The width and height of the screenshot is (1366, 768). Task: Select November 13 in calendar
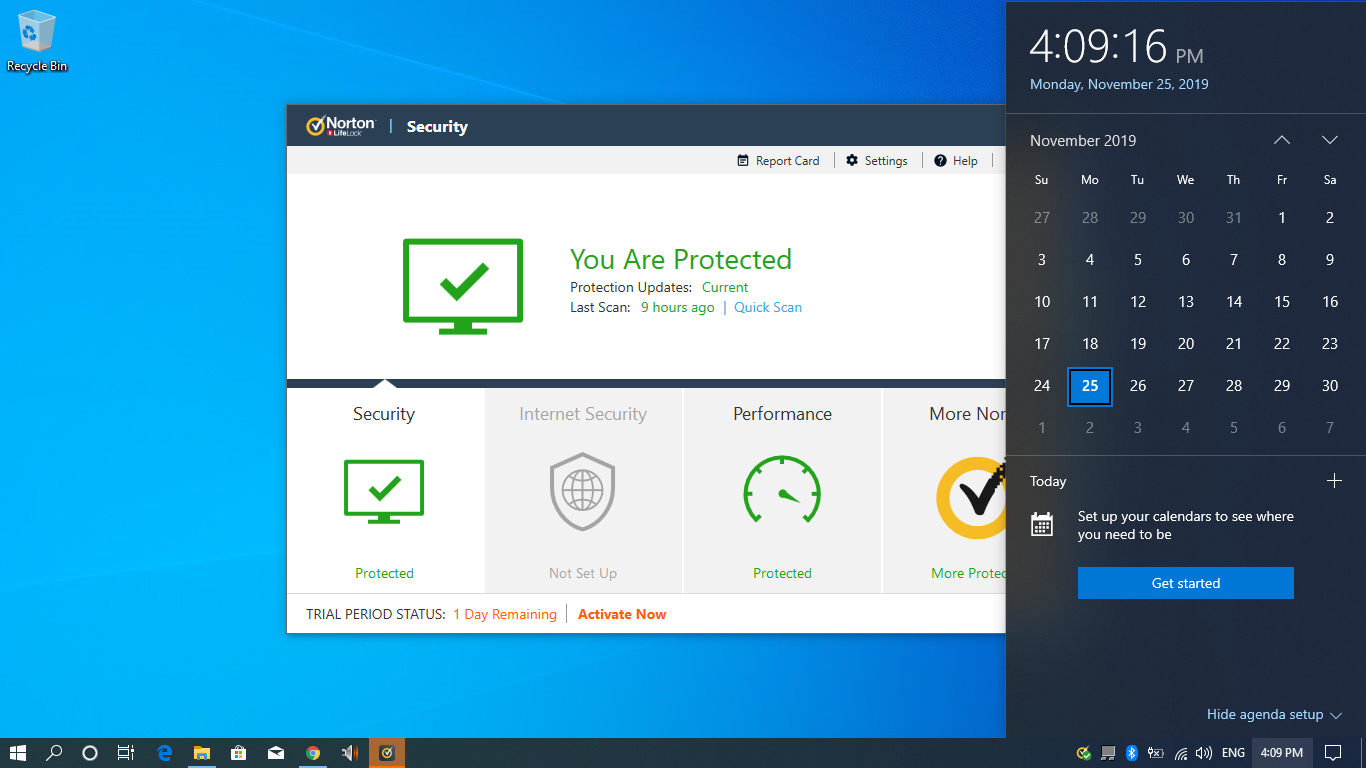click(1186, 302)
